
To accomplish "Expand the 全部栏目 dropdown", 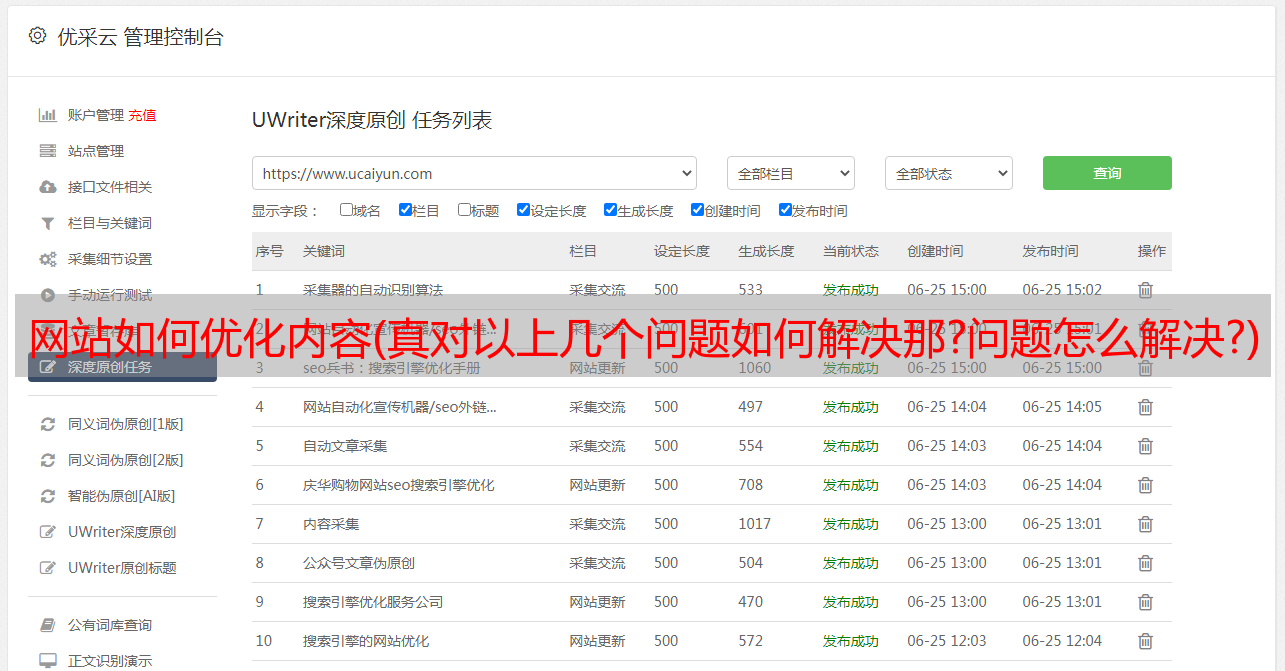I will [x=790, y=173].
